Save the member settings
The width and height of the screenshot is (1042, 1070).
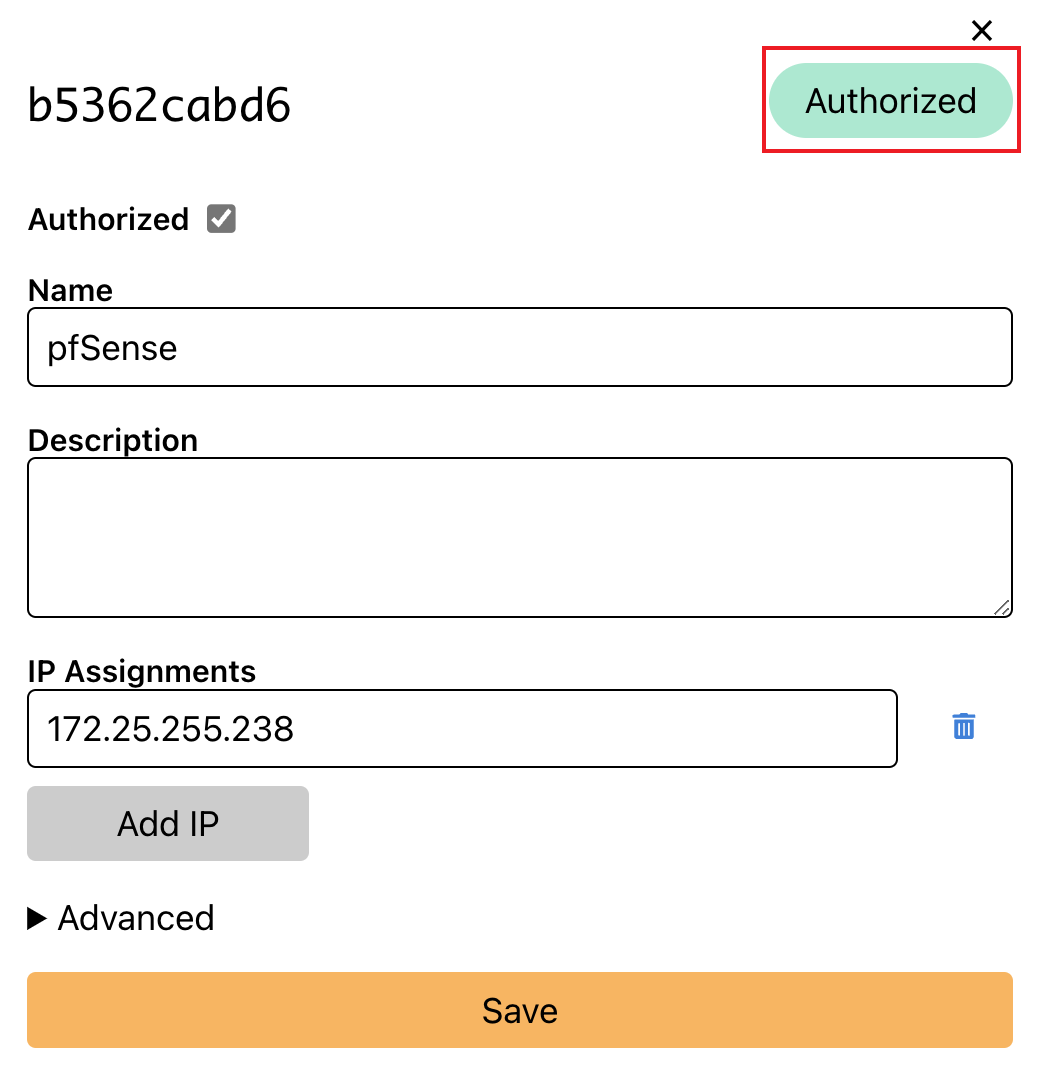pyautogui.click(x=520, y=1010)
